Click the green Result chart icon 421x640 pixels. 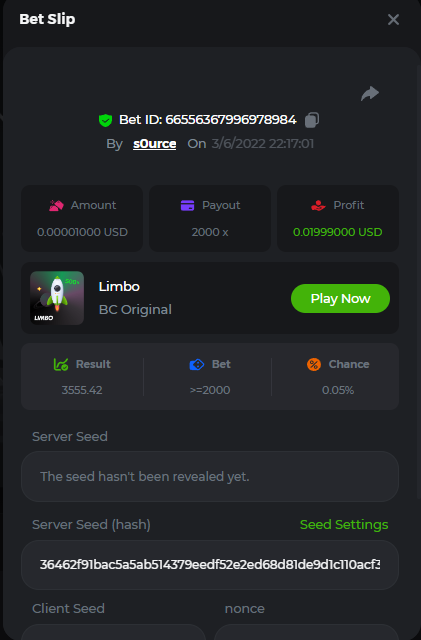[61, 364]
